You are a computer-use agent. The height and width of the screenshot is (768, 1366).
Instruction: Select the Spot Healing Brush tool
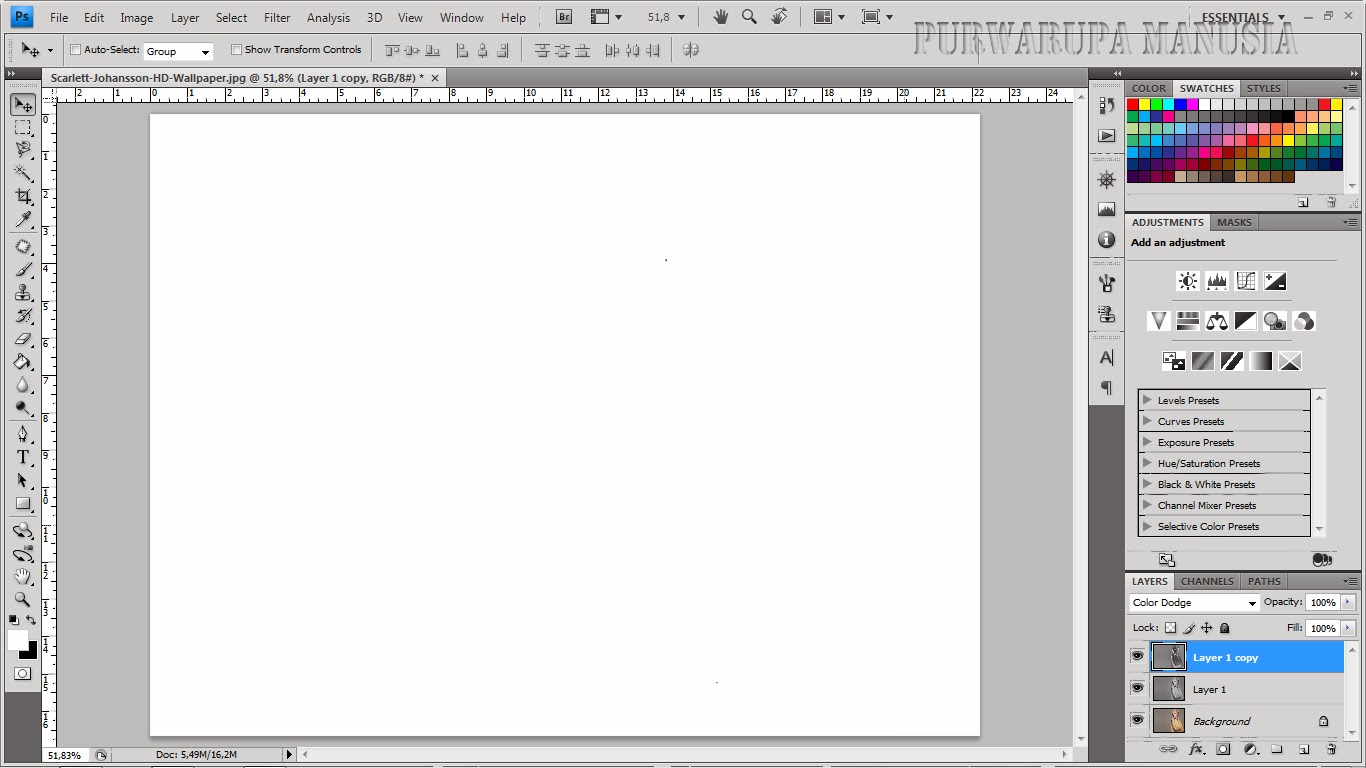point(22,247)
